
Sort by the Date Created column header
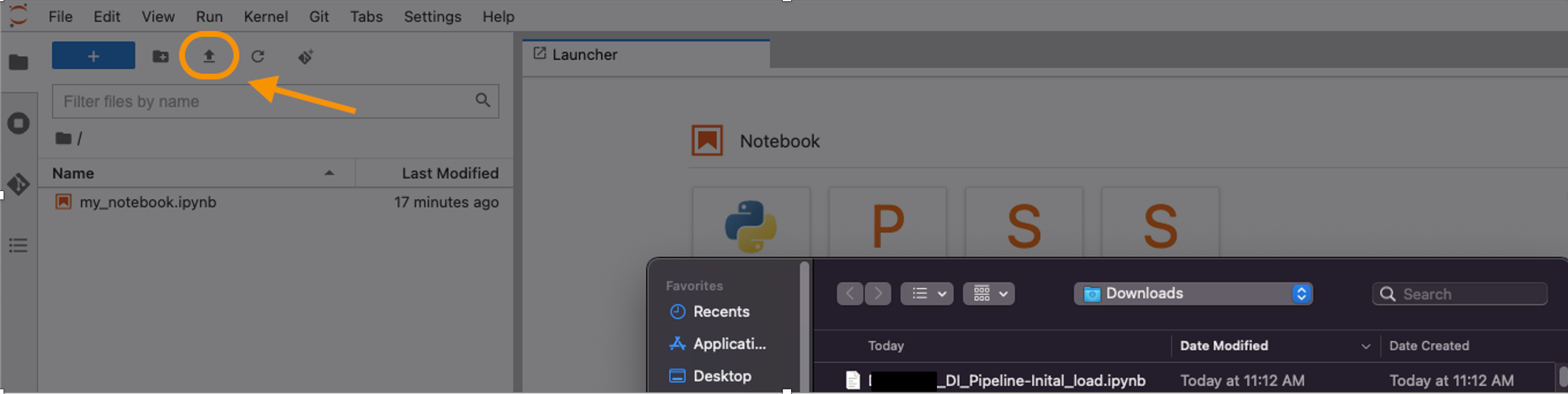point(1429,346)
